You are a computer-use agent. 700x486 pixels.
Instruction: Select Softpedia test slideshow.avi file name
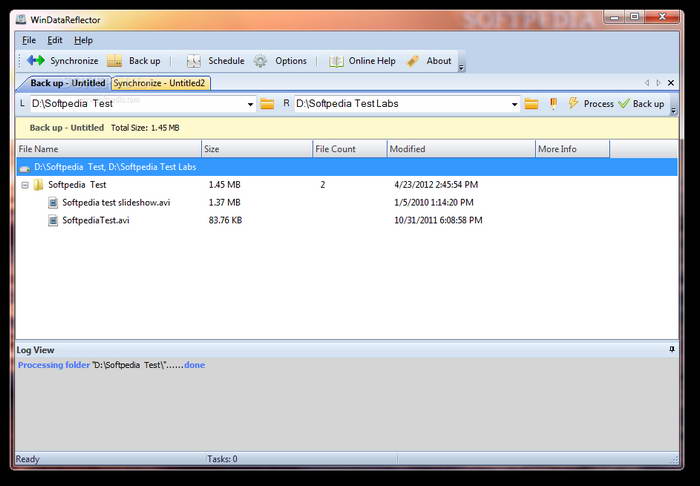[116, 203]
